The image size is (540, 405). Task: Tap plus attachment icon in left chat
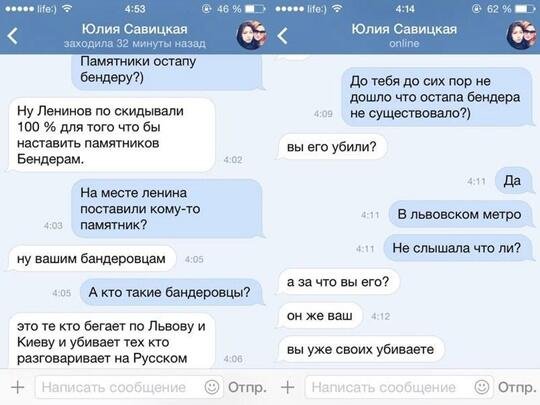(17, 387)
